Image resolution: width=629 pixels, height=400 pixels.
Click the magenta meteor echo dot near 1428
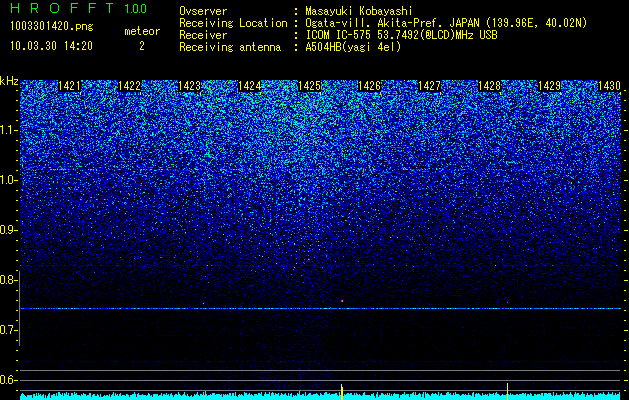tap(507, 302)
